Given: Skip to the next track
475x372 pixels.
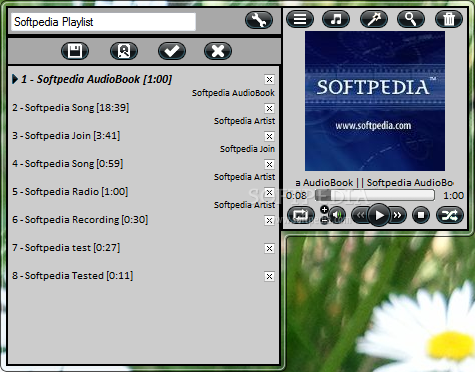Looking at the screenshot, I should 398,215.
